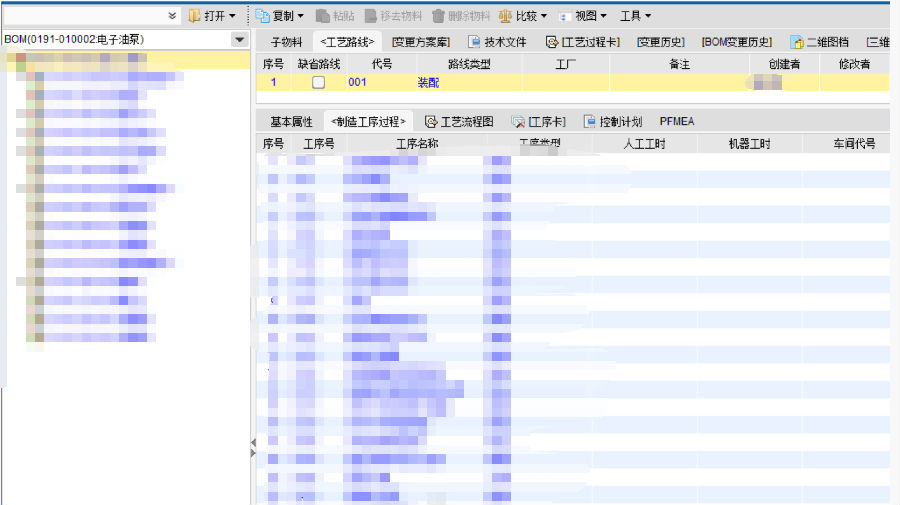Viewport: 900px width, 505px height.
Task: Select the 工艺路线 tab
Action: [347, 42]
